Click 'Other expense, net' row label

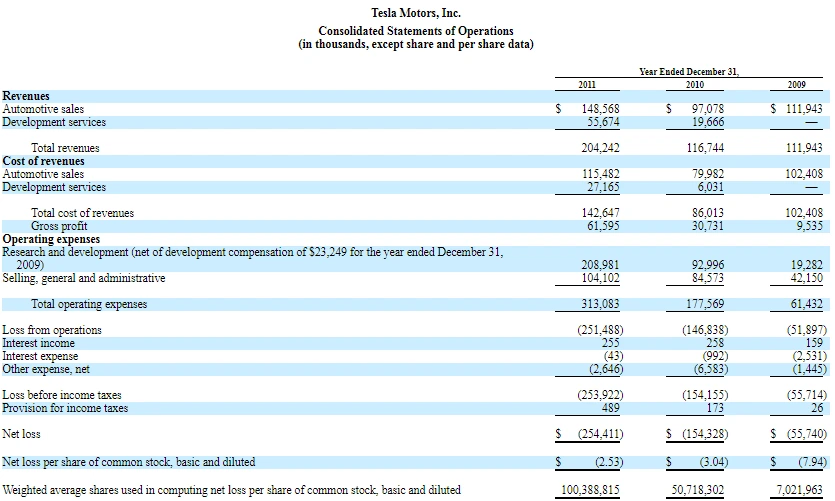tap(46, 369)
